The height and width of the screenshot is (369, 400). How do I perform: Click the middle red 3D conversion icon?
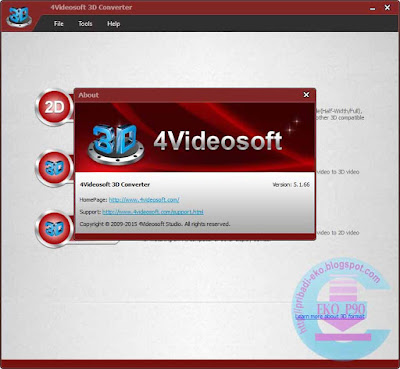(x=54, y=168)
